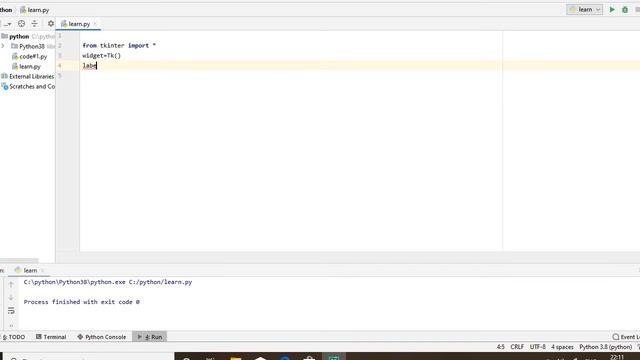Click the collapse all icon in Project panel

point(35,24)
